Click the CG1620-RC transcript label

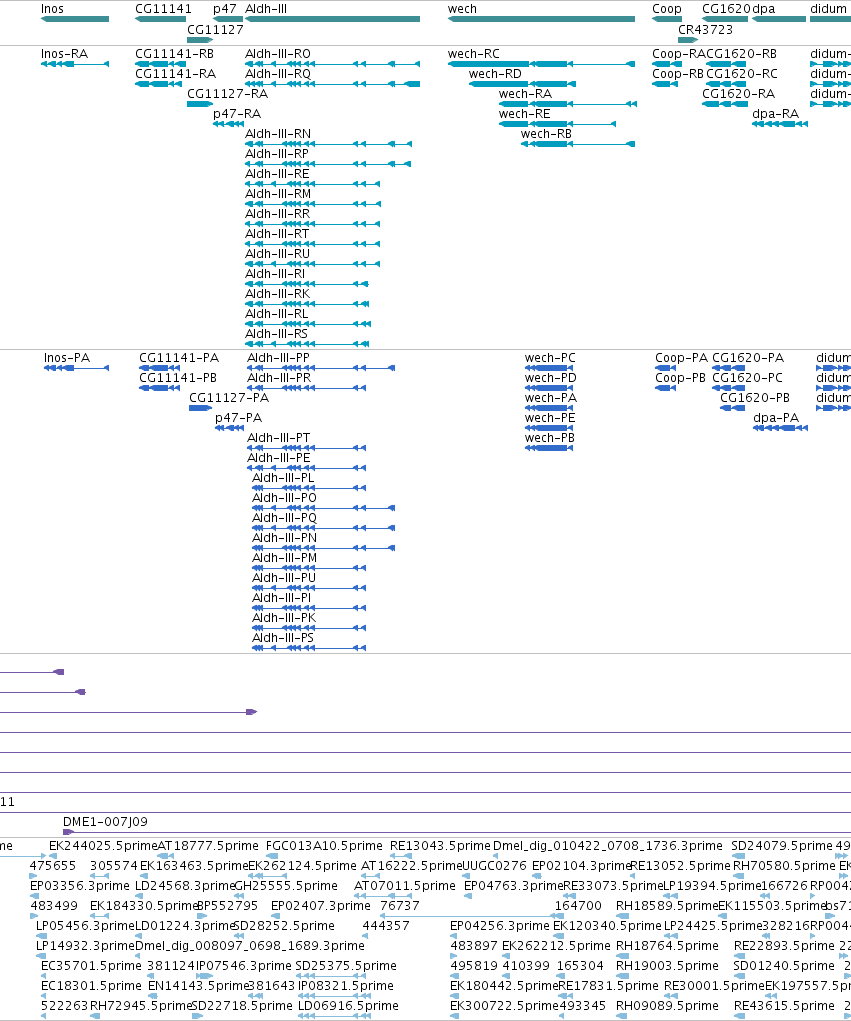point(742,74)
